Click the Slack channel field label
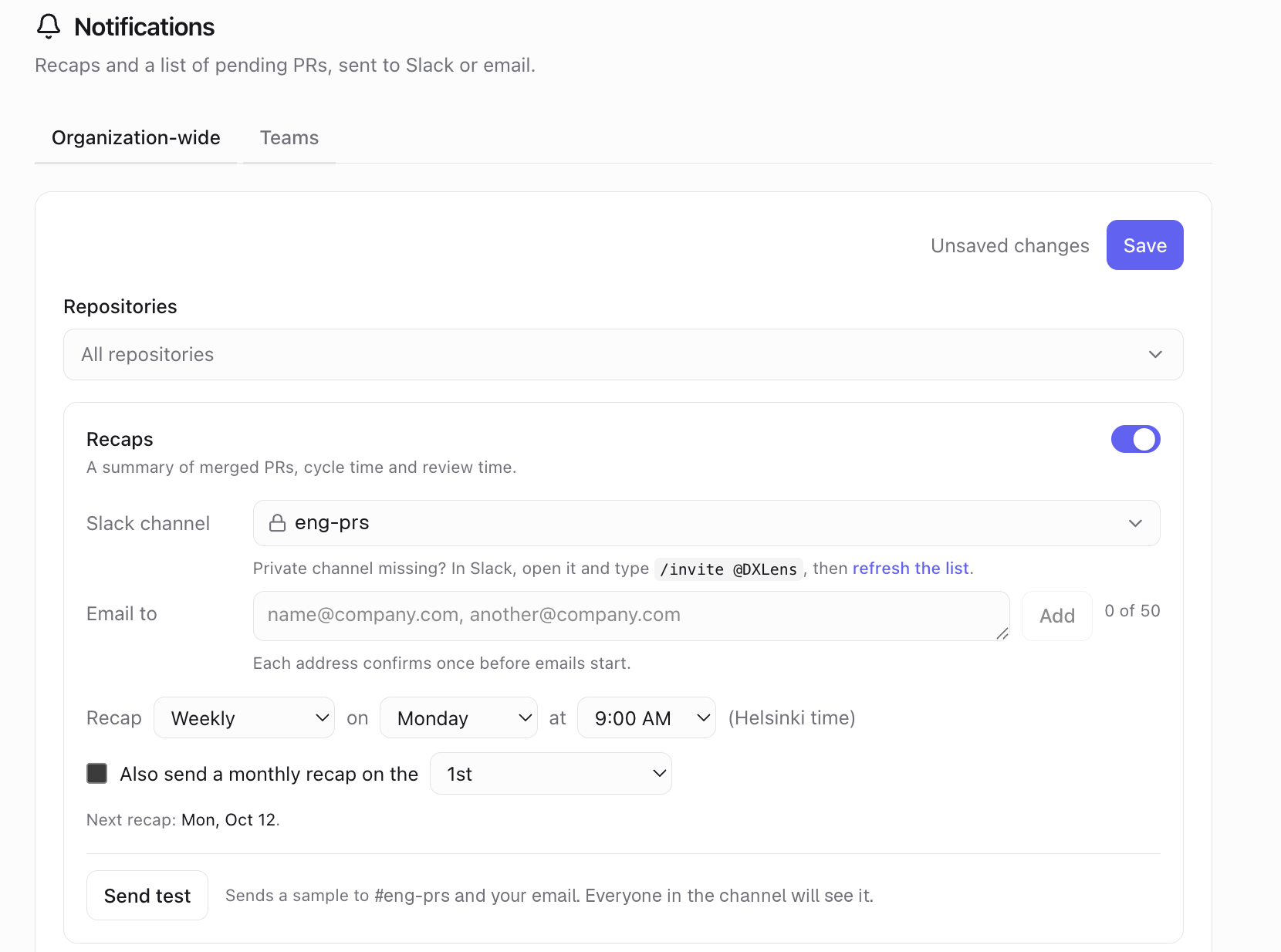Image resolution: width=1281 pixels, height=952 pixels. coord(148,523)
